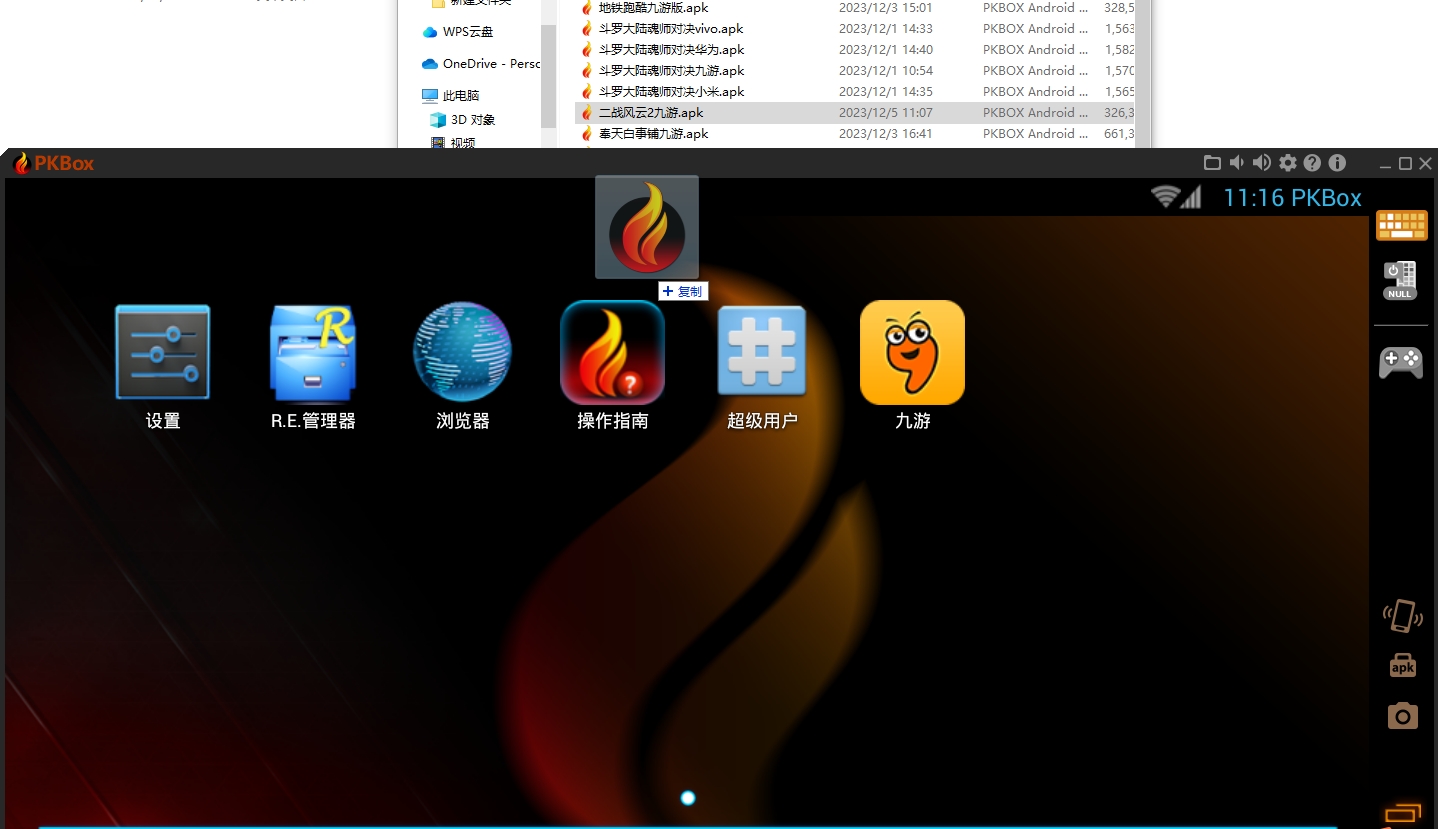Image resolution: width=1441 pixels, height=829 pixels.
Task: Launch the 超级用户 superuser app
Action: [x=762, y=351]
